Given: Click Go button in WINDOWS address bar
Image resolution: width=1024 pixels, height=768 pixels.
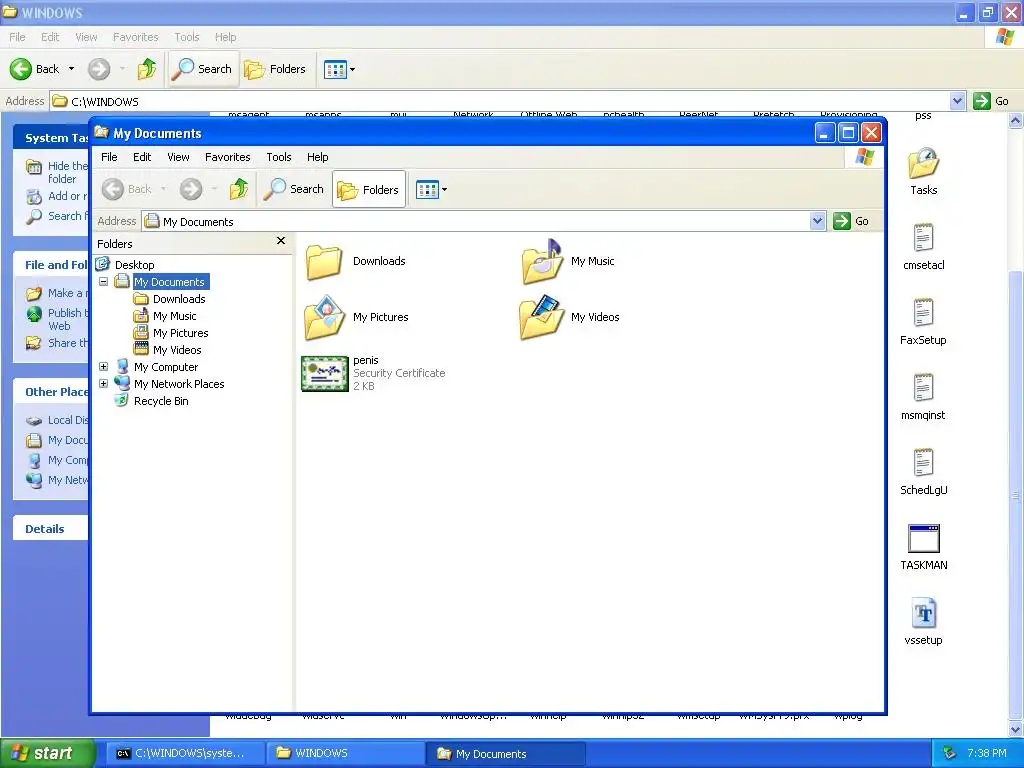Looking at the screenshot, I should click(991, 101).
